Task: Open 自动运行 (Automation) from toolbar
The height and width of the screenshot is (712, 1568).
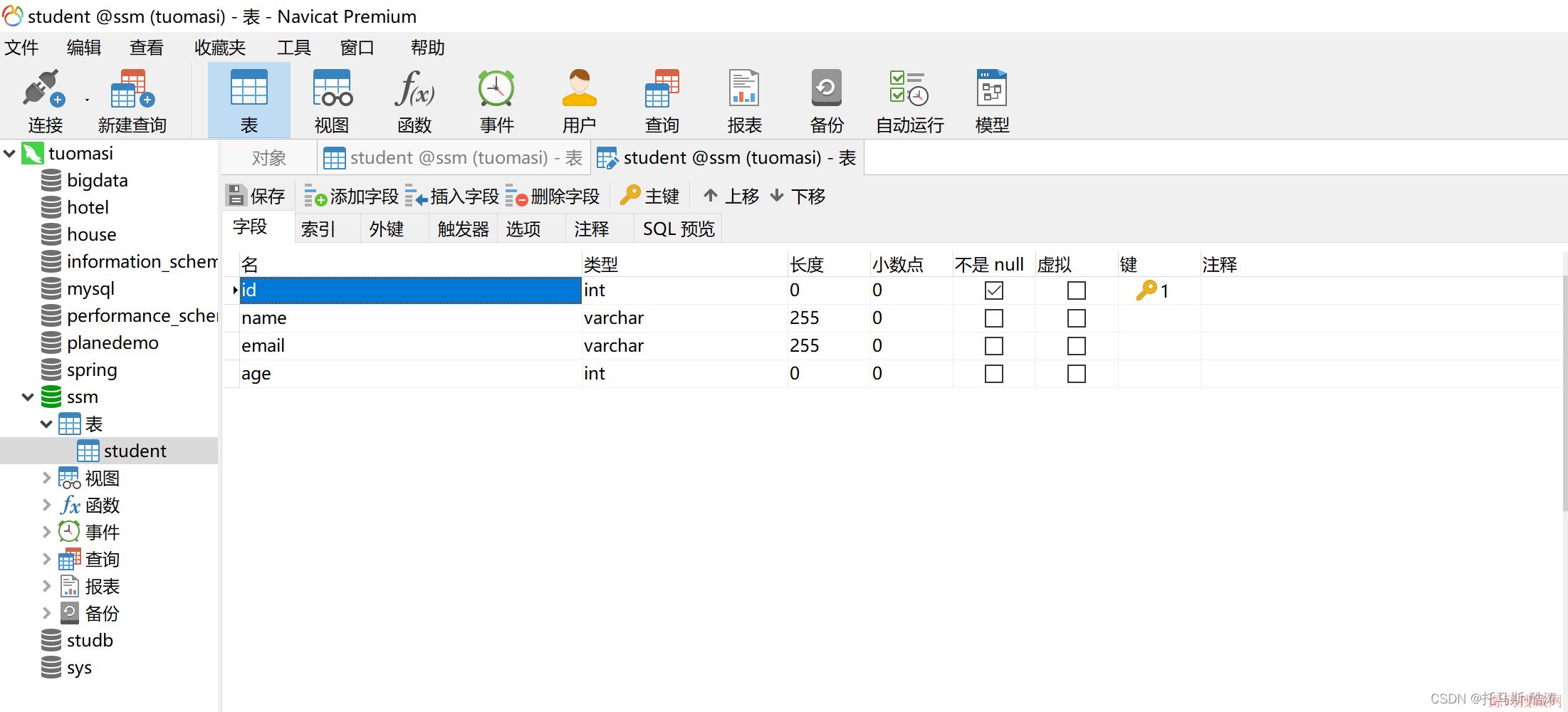Action: (909, 101)
